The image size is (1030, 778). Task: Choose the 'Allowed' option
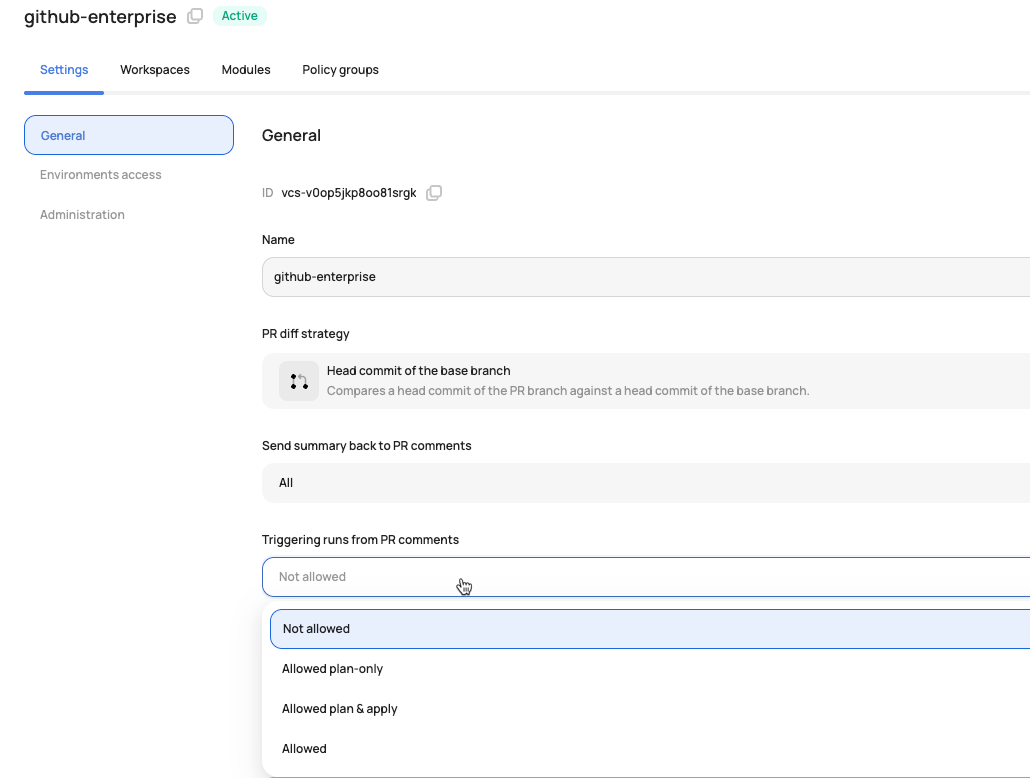[x=650, y=749]
